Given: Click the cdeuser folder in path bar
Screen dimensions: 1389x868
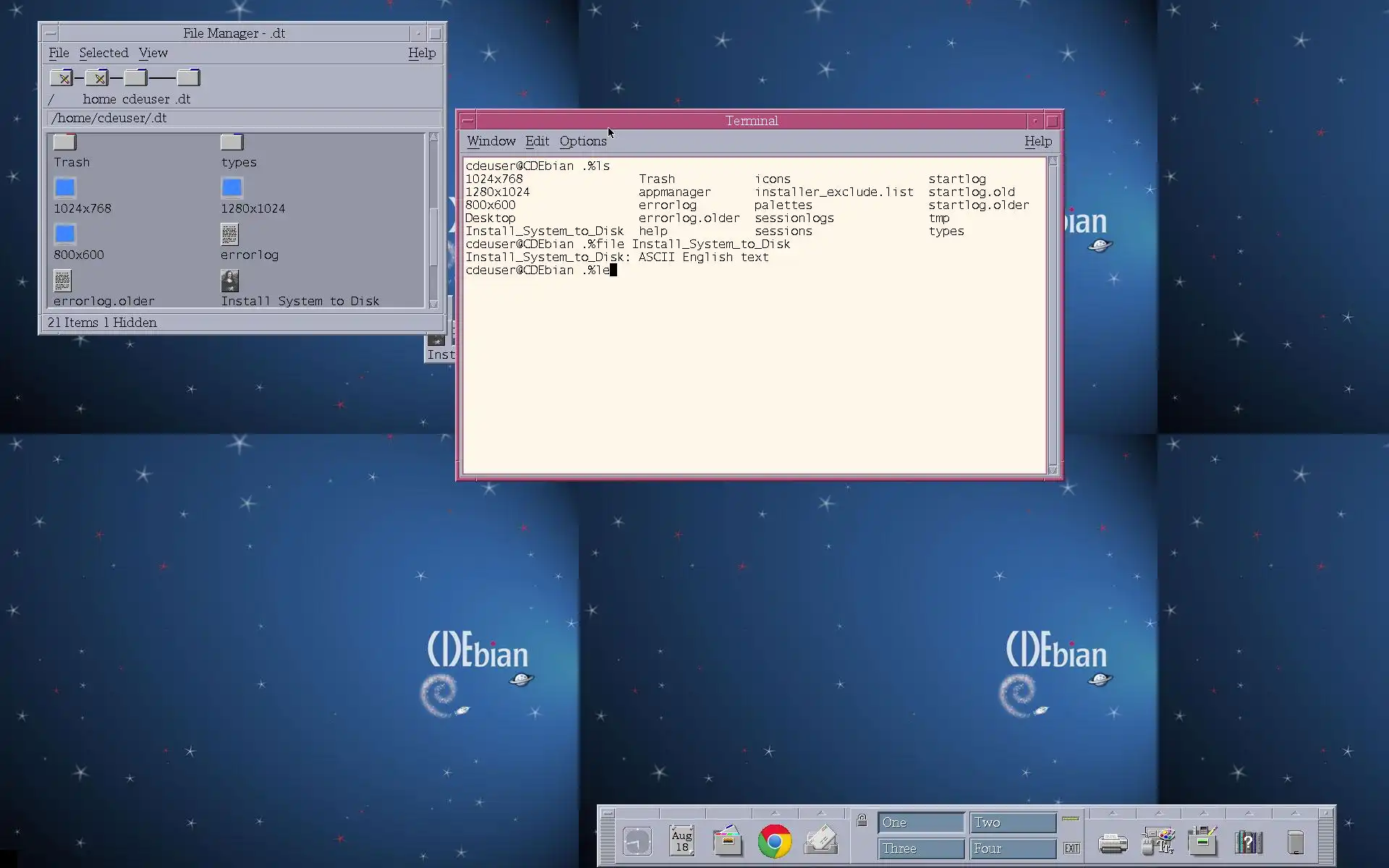Looking at the screenshot, I should point(135,78).
